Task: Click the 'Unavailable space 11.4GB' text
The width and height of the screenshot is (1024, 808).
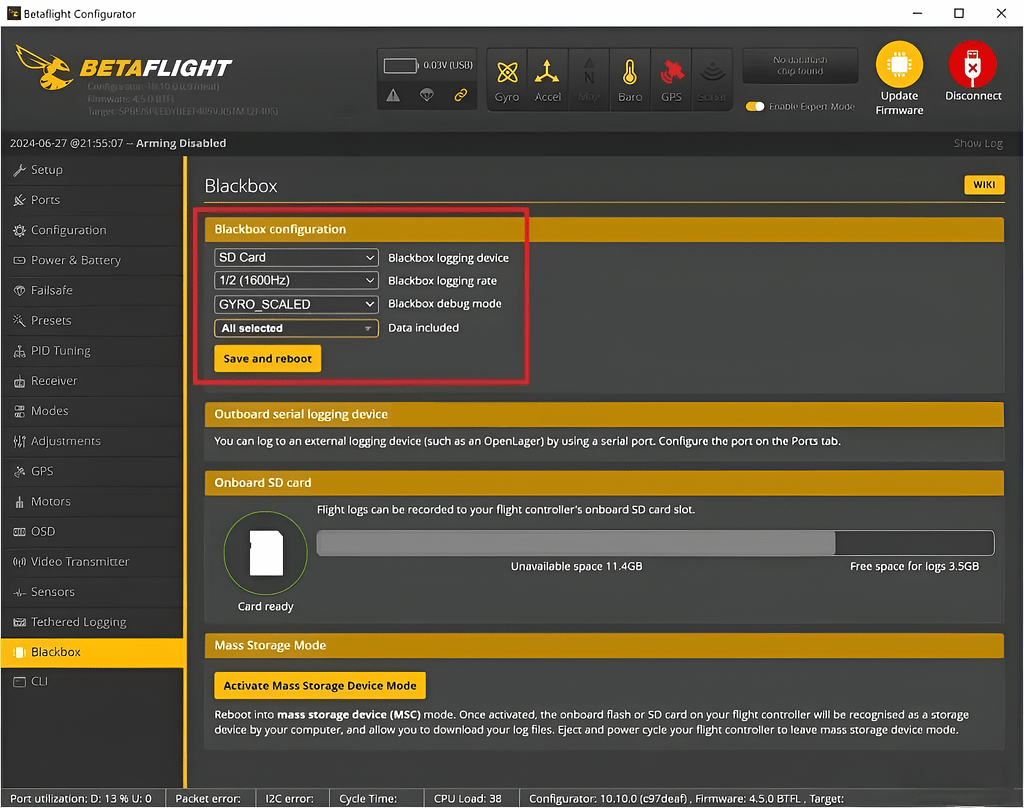Action: 577,566
